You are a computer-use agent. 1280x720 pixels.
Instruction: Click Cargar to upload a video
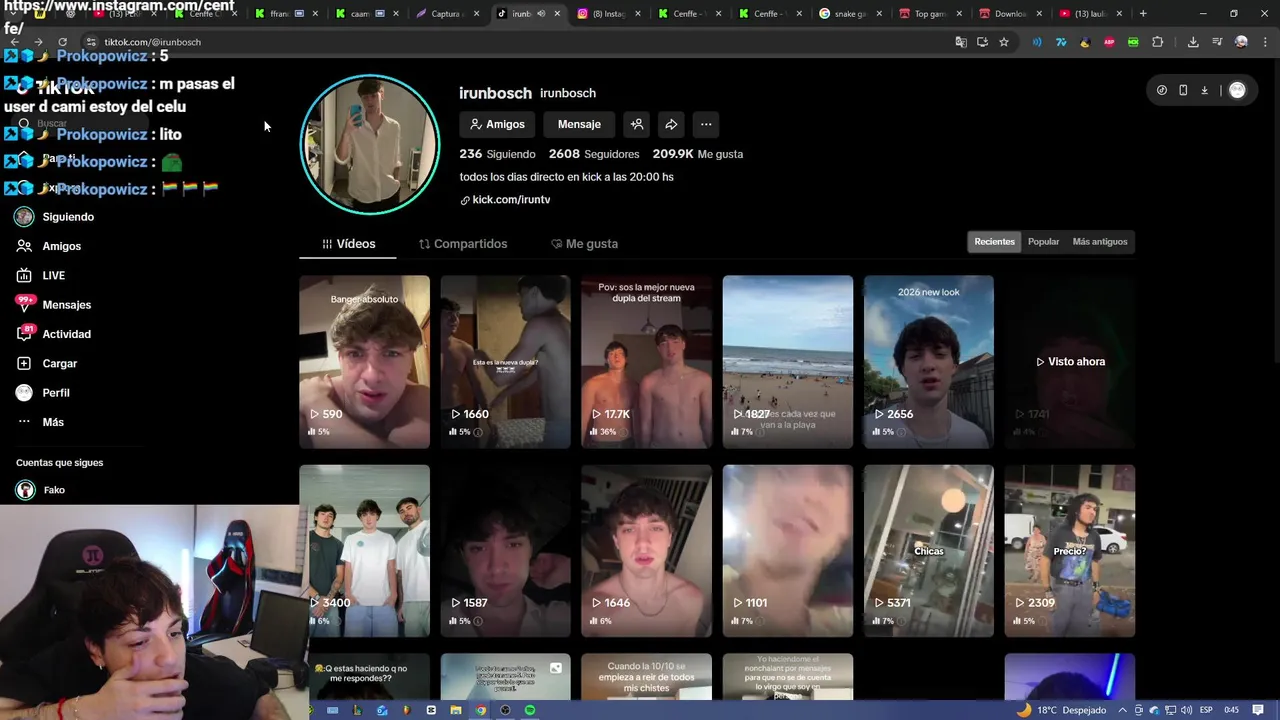tap(59, 363)
